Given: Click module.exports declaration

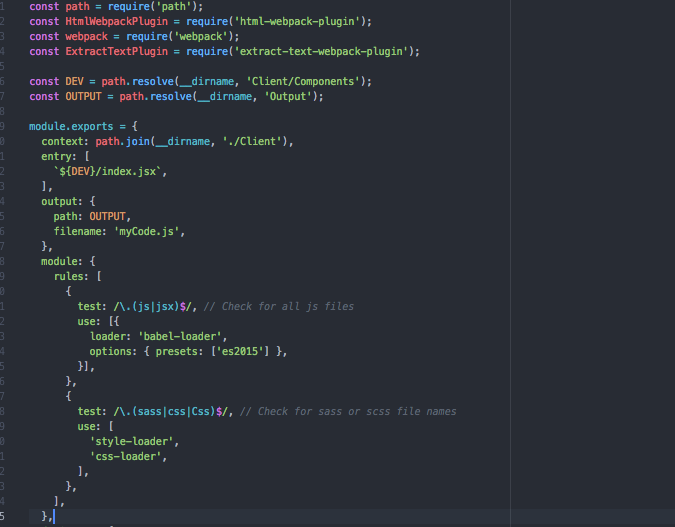Looking at the screenshot, I should (71, 127).
